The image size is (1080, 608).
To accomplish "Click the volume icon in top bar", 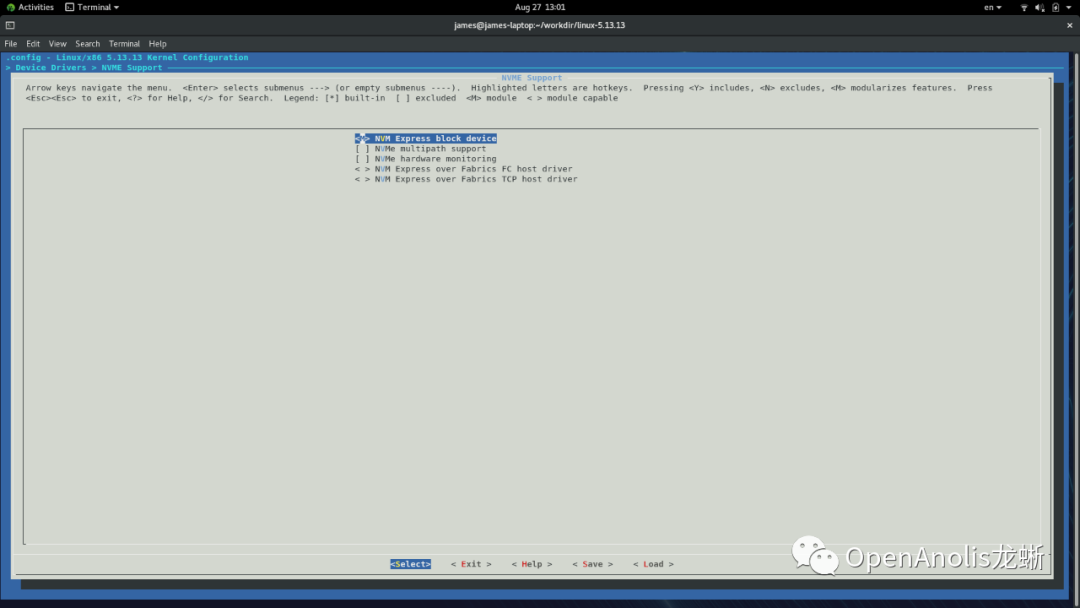I will [x=1039, y=8].
